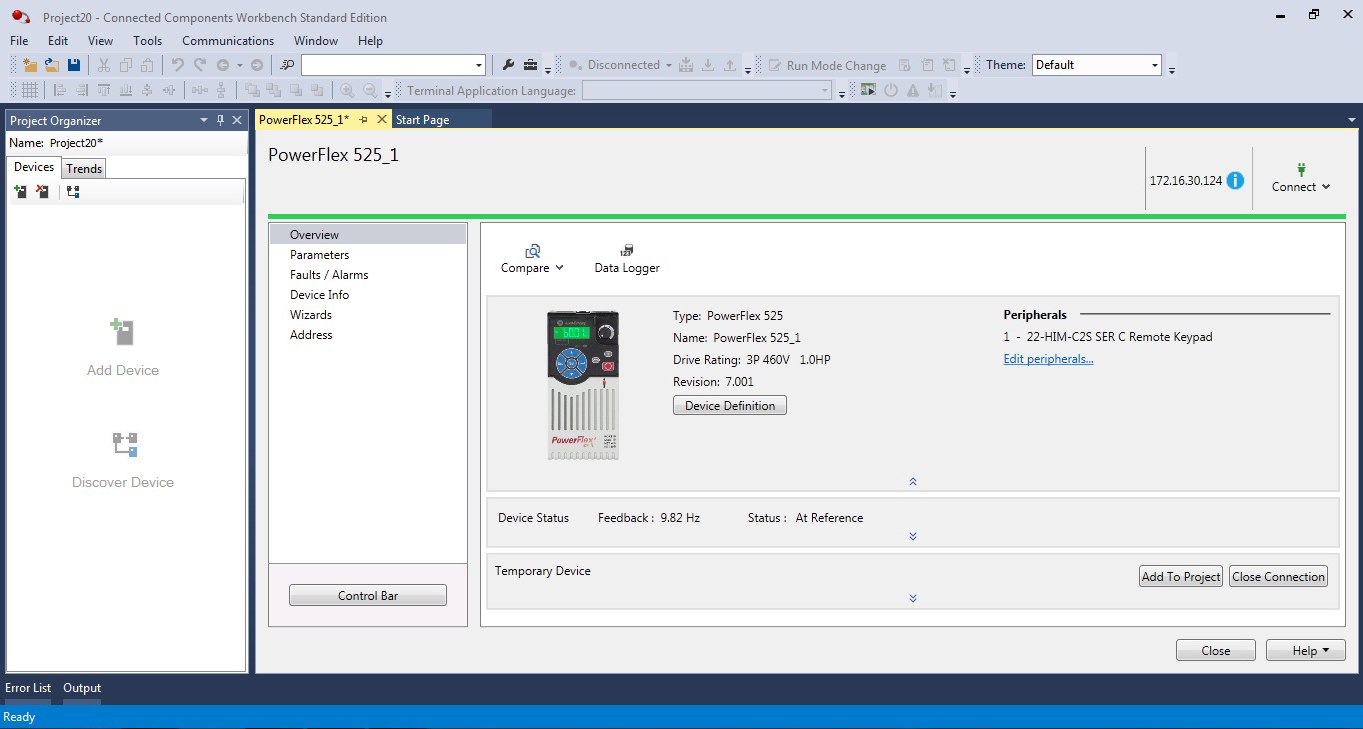Close the PowerFlex 525_1 tab
The width and height of the screenshot is (1363, 729).
[382, 120]
